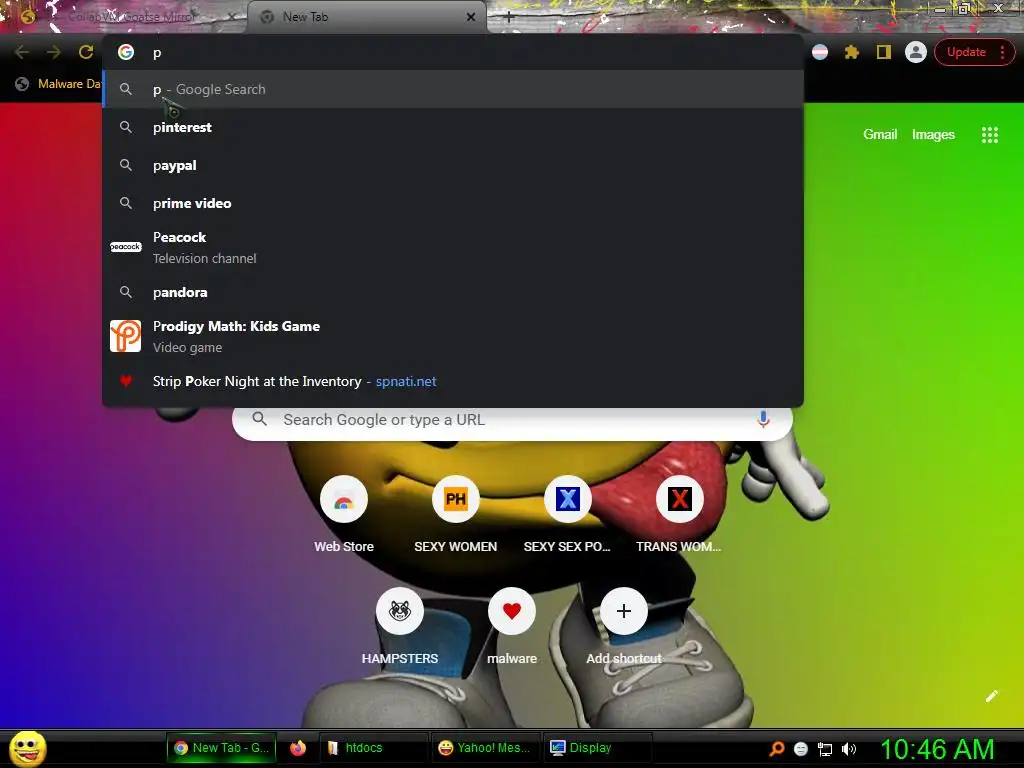1024x768 pixels.
Task: Choose the pandora suggestion
Action: (x=453, y=292)
